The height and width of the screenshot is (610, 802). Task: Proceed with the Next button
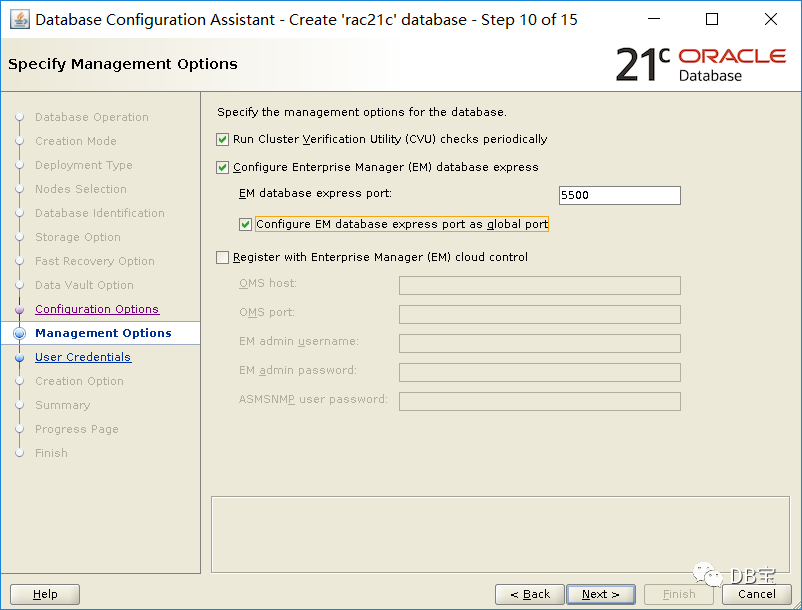point(601,594)
